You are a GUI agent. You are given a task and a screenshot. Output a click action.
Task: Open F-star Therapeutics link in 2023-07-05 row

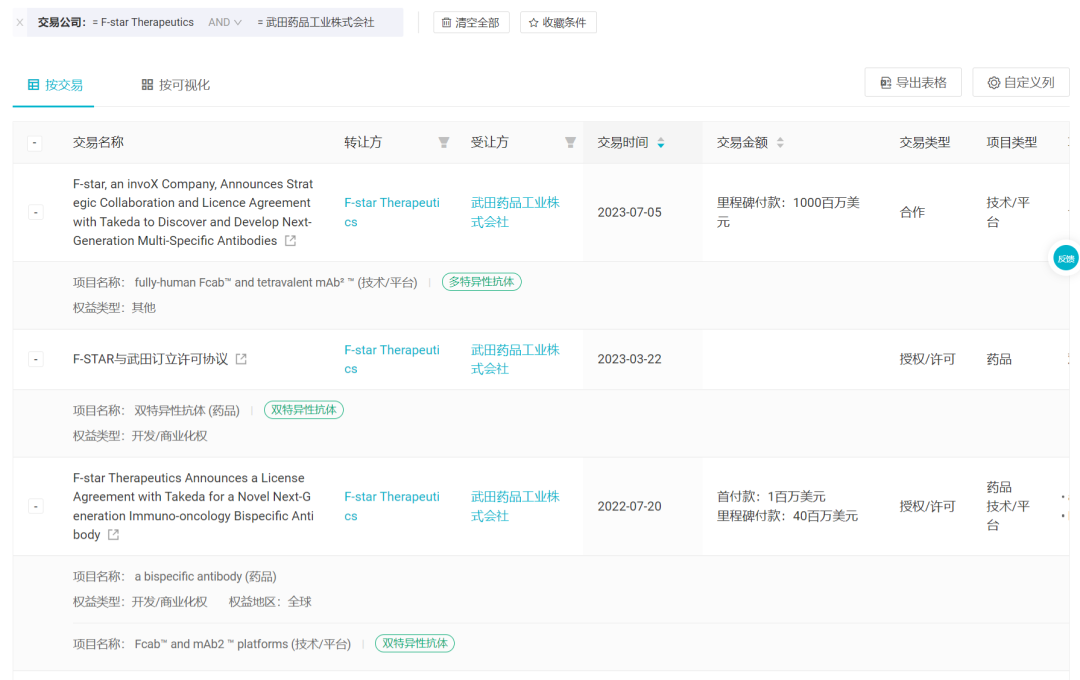click(x=392, y=212)
